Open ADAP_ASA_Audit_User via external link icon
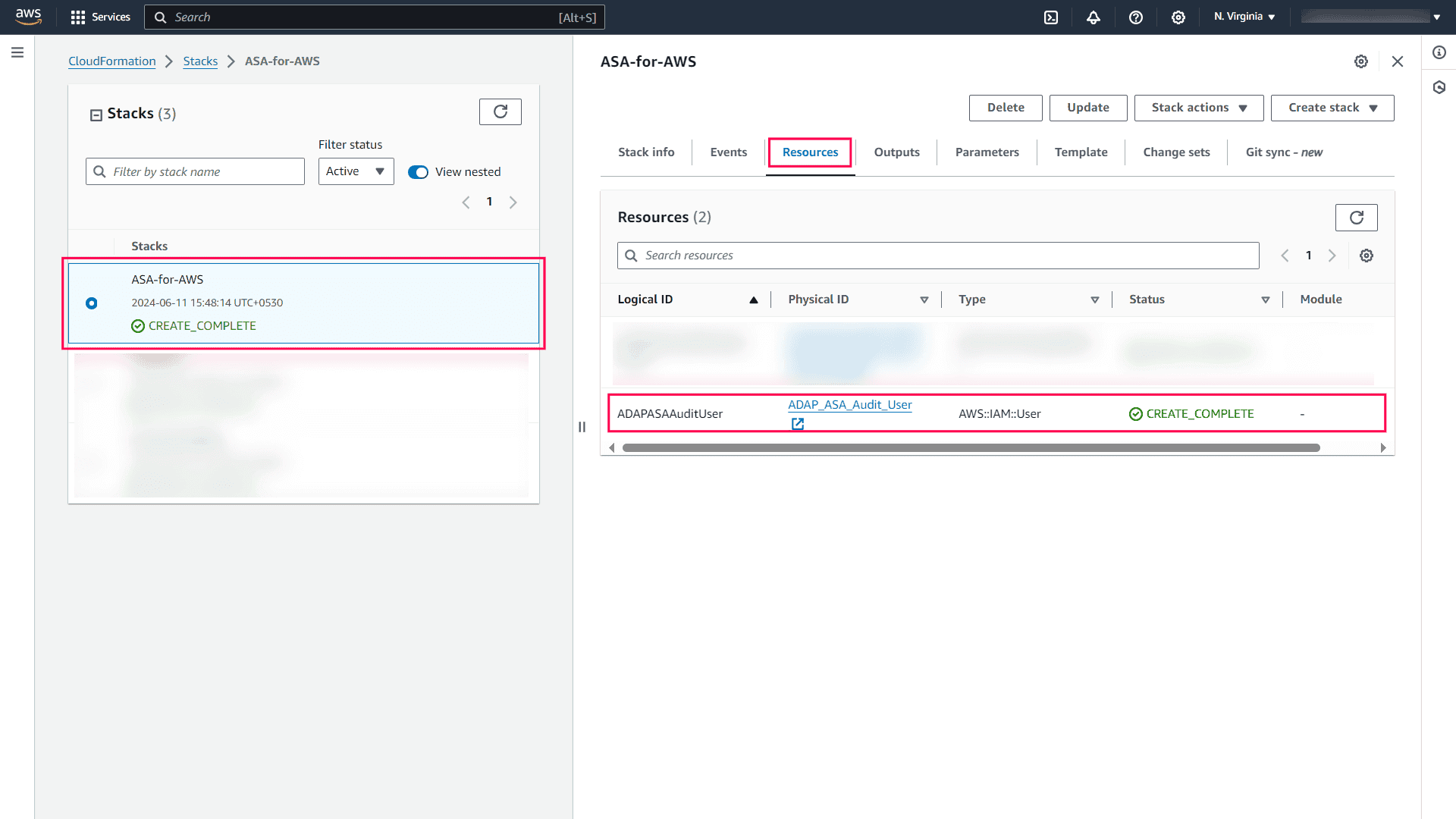 tap(796, 424)
